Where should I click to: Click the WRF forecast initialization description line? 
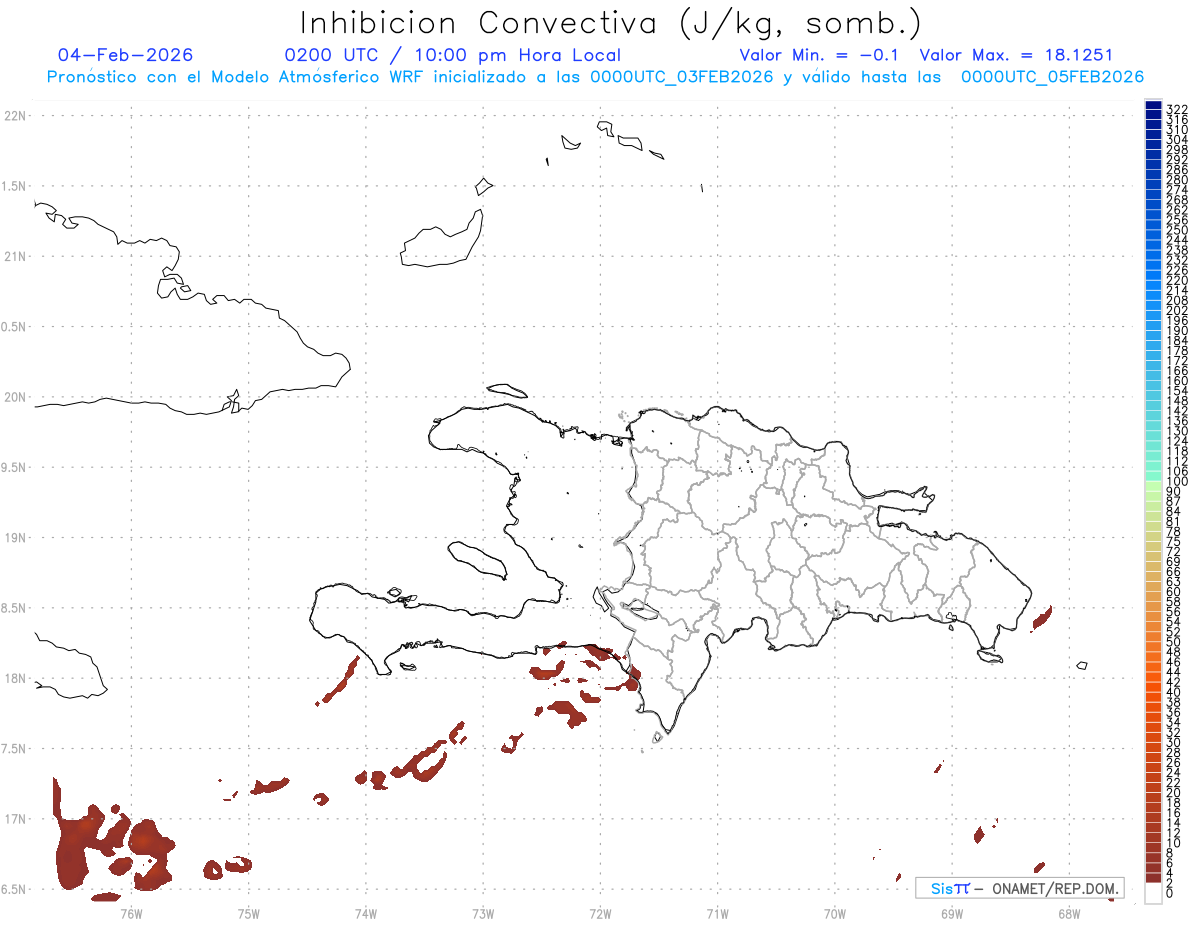(596, 77)
